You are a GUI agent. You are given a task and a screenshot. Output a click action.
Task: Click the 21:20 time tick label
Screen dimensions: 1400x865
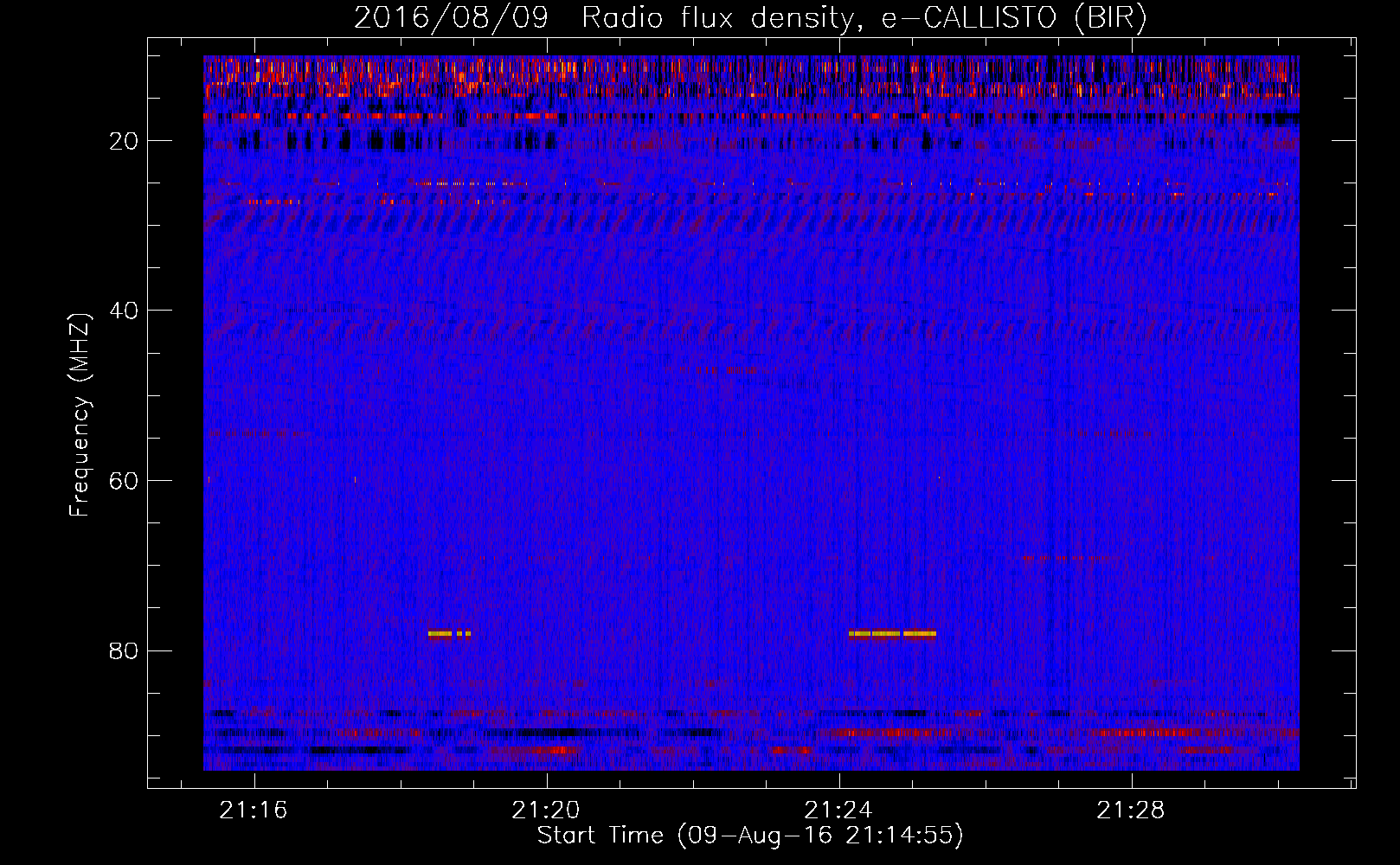pos(546,811)
